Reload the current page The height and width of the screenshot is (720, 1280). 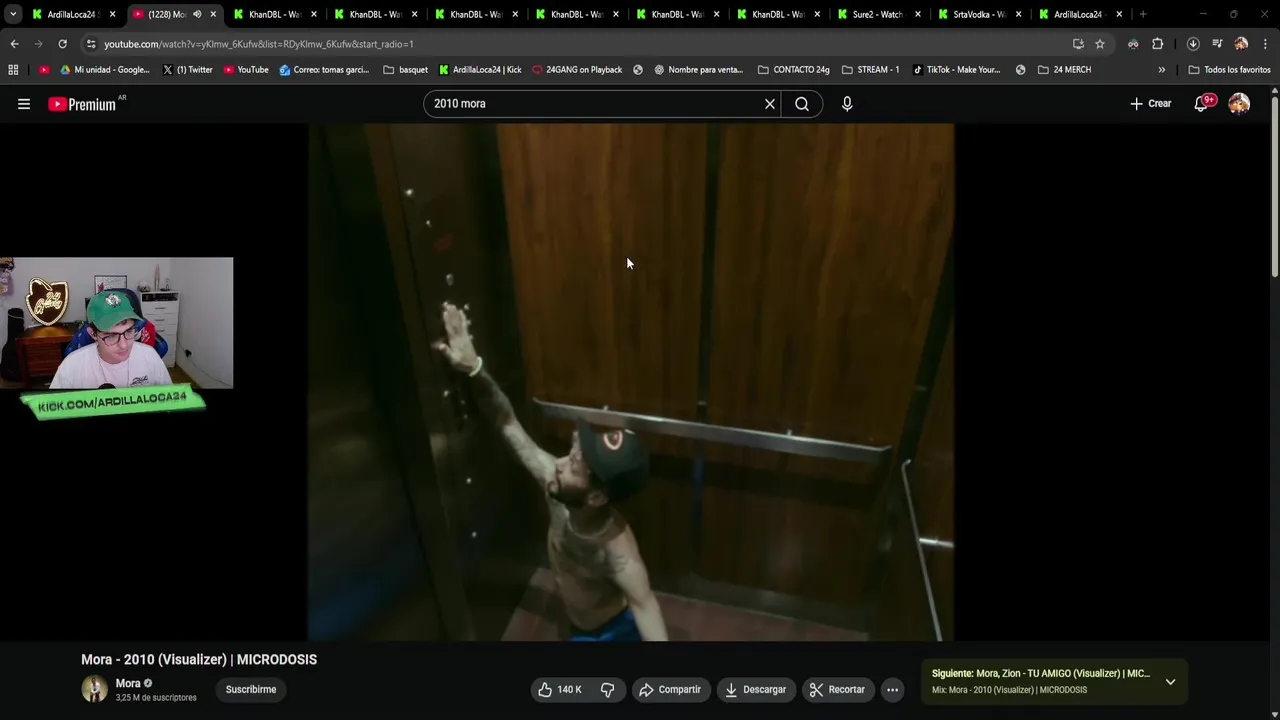pyautogui.click(x=62, y=44)
